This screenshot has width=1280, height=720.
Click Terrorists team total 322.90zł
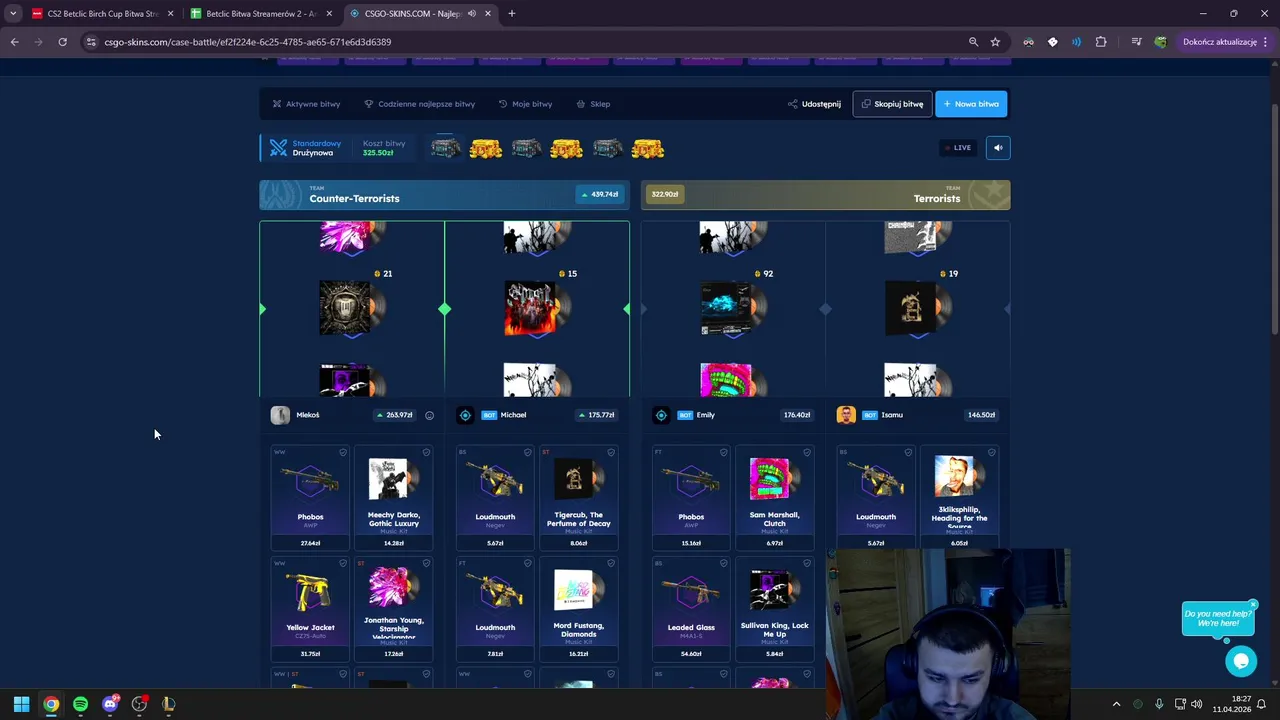(x=665, y=194)
